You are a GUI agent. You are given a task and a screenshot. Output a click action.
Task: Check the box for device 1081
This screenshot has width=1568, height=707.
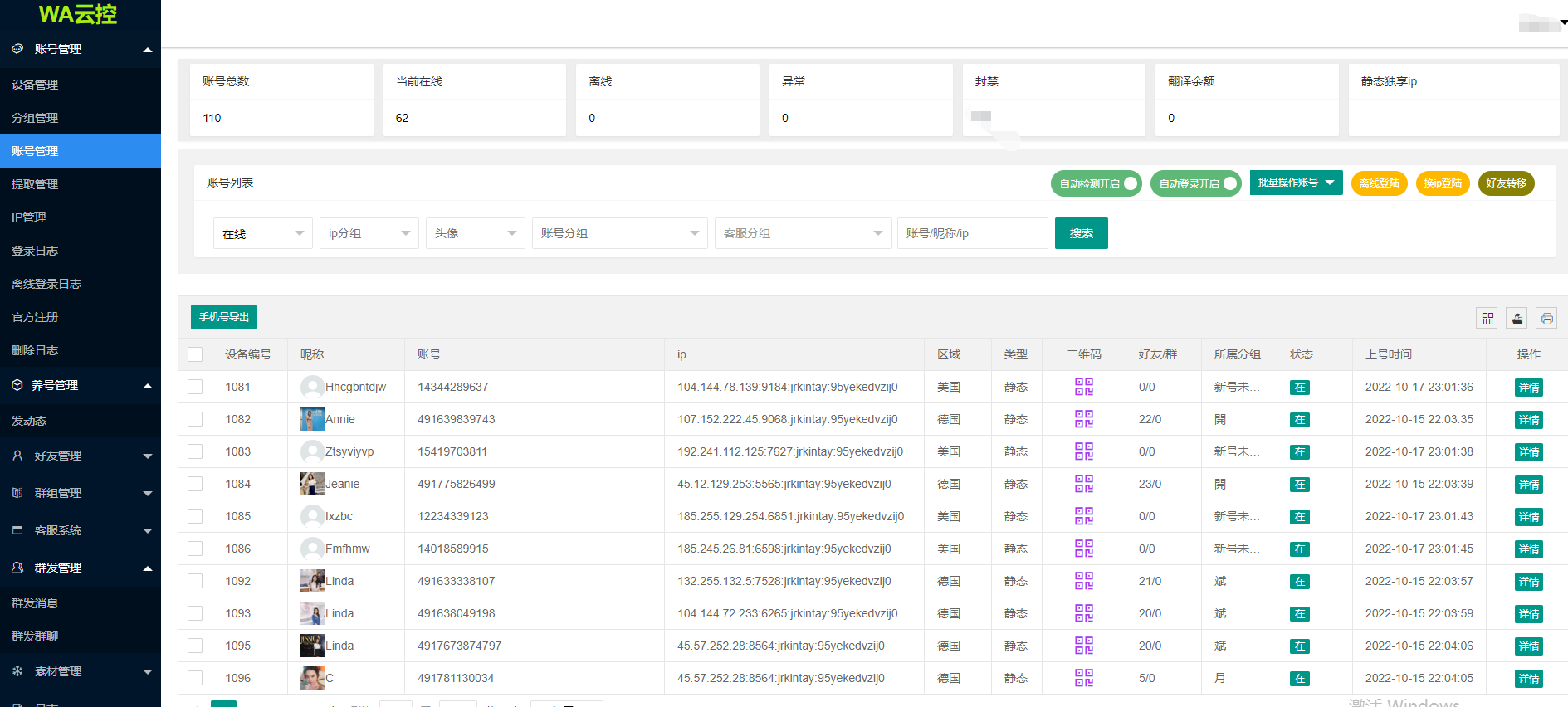point(195,387)
